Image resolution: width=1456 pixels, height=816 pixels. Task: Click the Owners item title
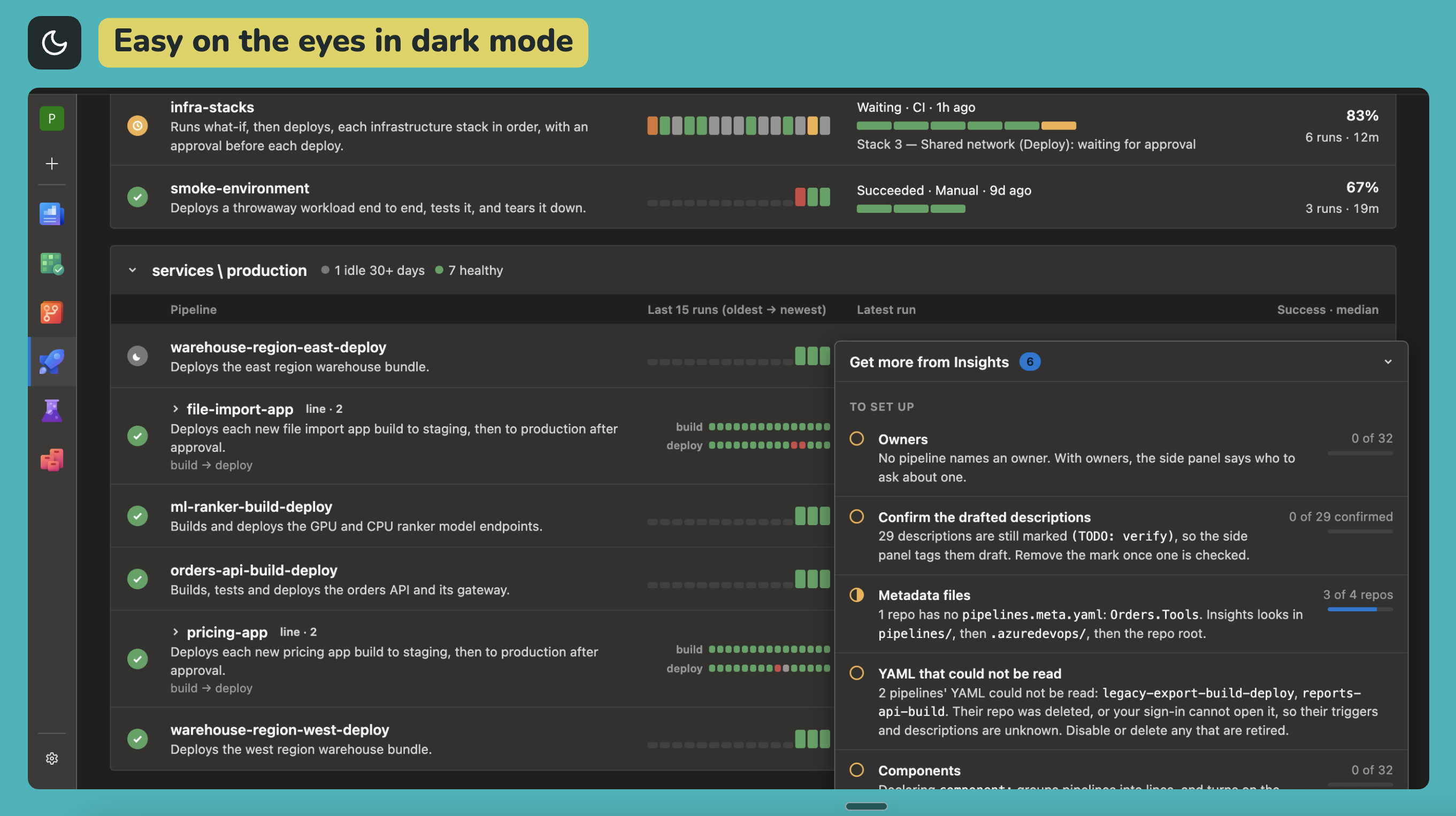pyautogui.click(x=903, y=439)
